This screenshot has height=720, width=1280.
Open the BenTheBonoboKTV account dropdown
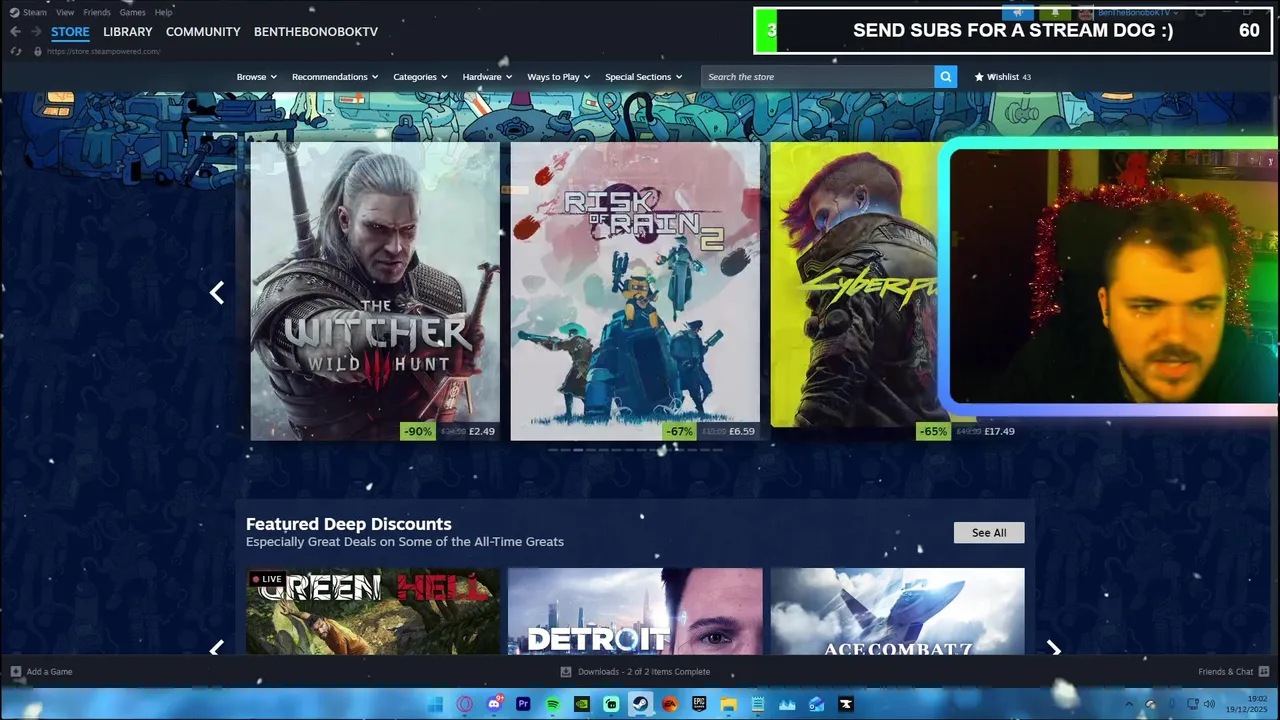point(1138,12)
